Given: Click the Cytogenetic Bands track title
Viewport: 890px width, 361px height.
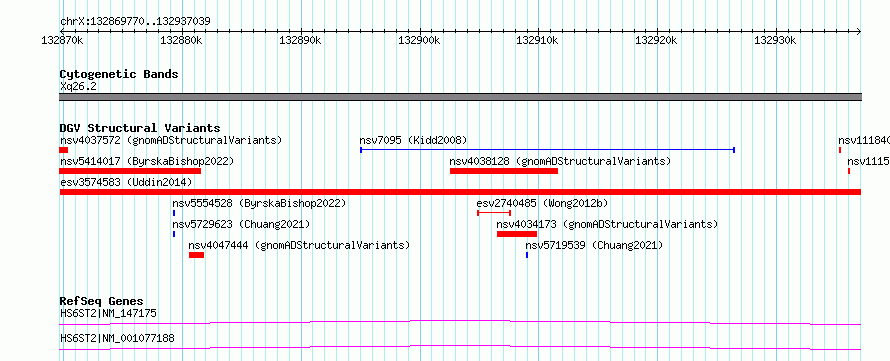Looking at the screenshot, I should 119,74.
